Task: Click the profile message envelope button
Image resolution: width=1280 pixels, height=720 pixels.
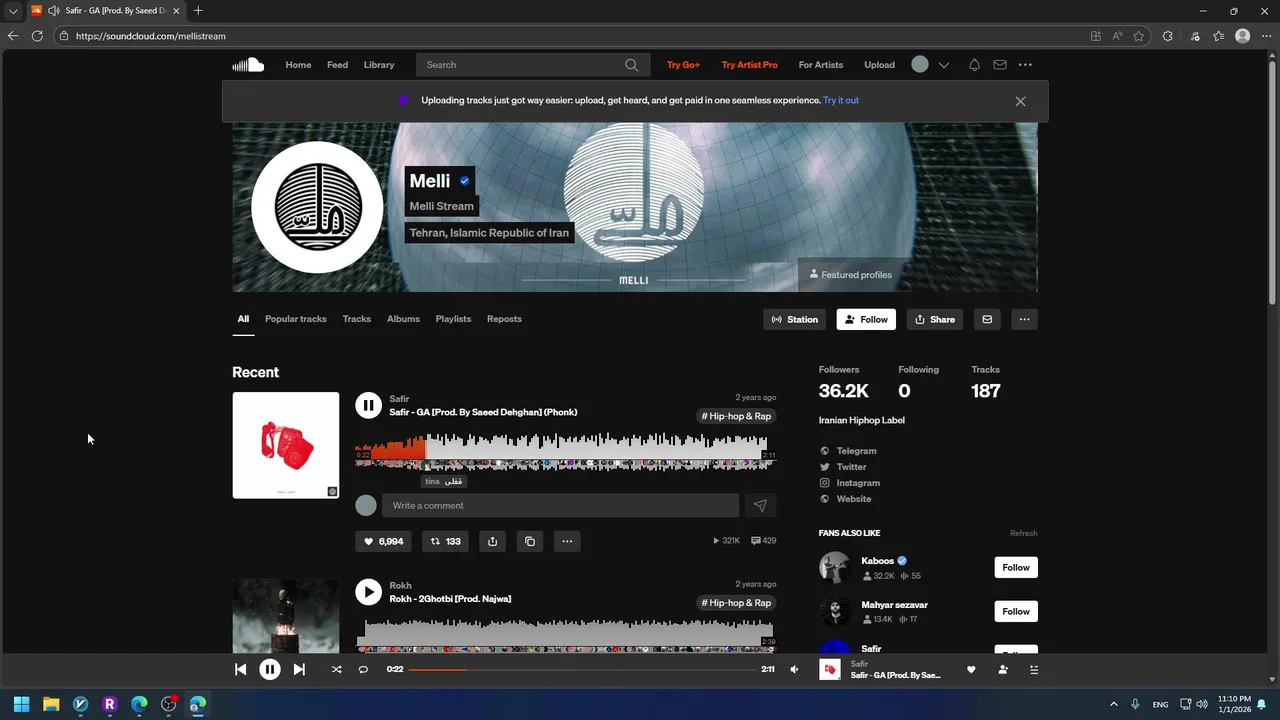Action: [x=987, y=319]
